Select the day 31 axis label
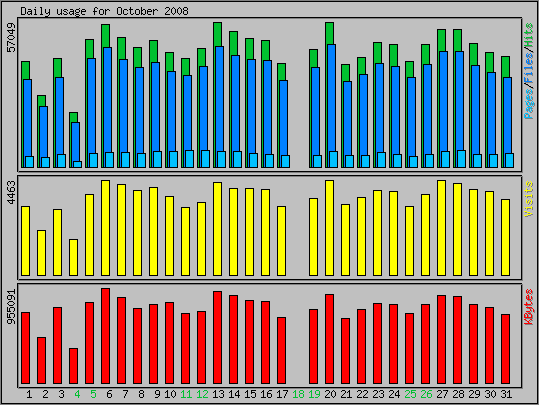 click(x=506, y=394)
